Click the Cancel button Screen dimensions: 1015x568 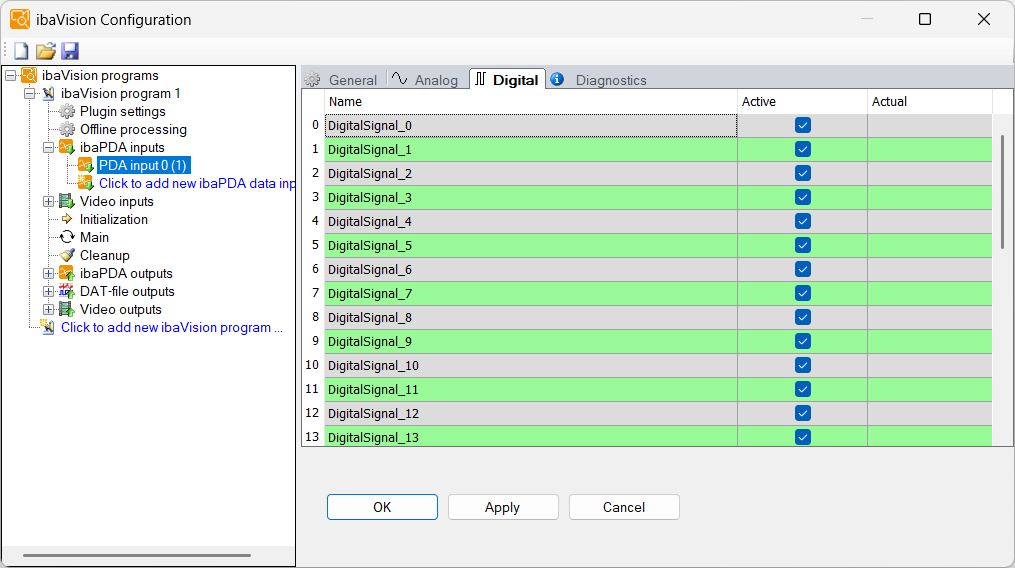624,507
